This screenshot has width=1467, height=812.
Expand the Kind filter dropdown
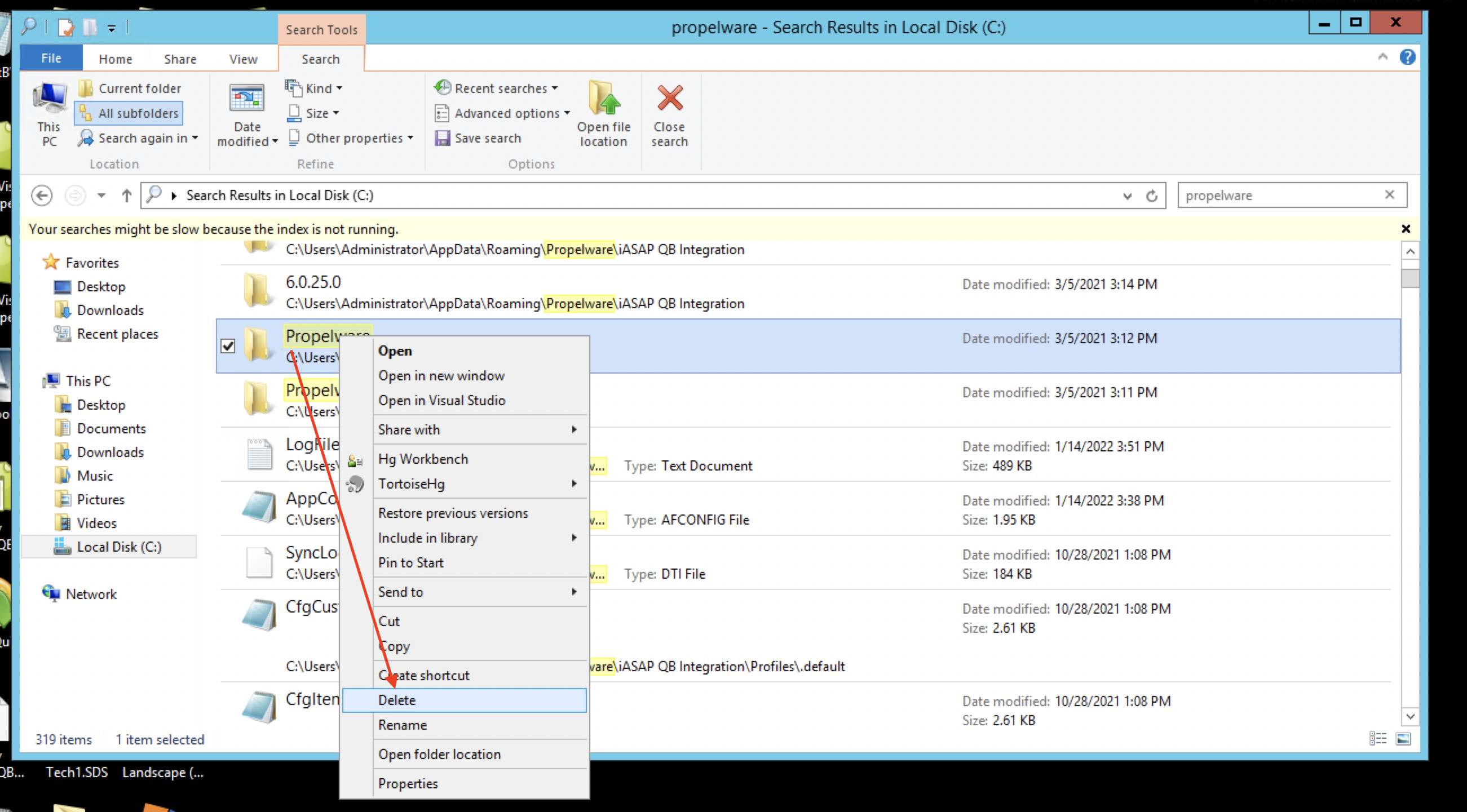313,88
